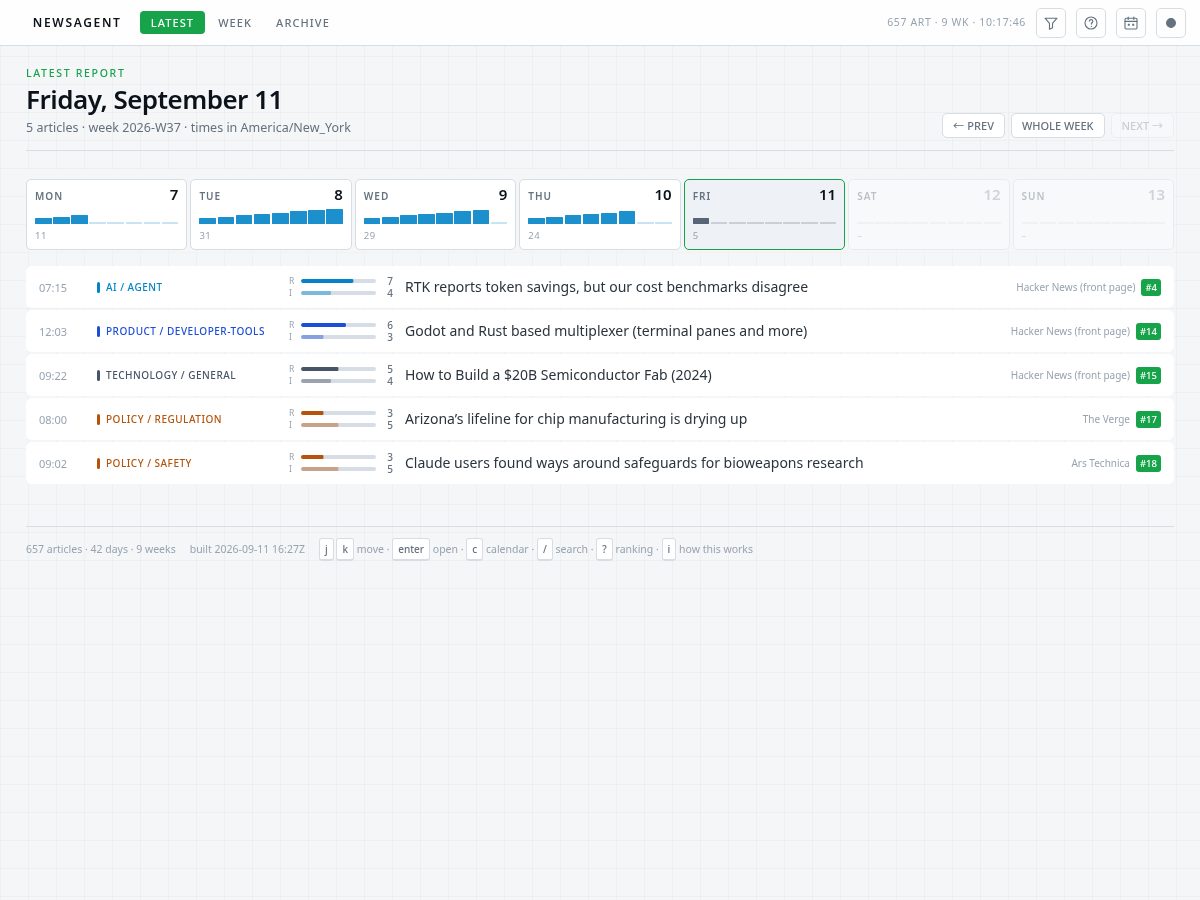Open the calendar icon in header
Viewport: 1200px width, 900px height.
[1131, 23]
